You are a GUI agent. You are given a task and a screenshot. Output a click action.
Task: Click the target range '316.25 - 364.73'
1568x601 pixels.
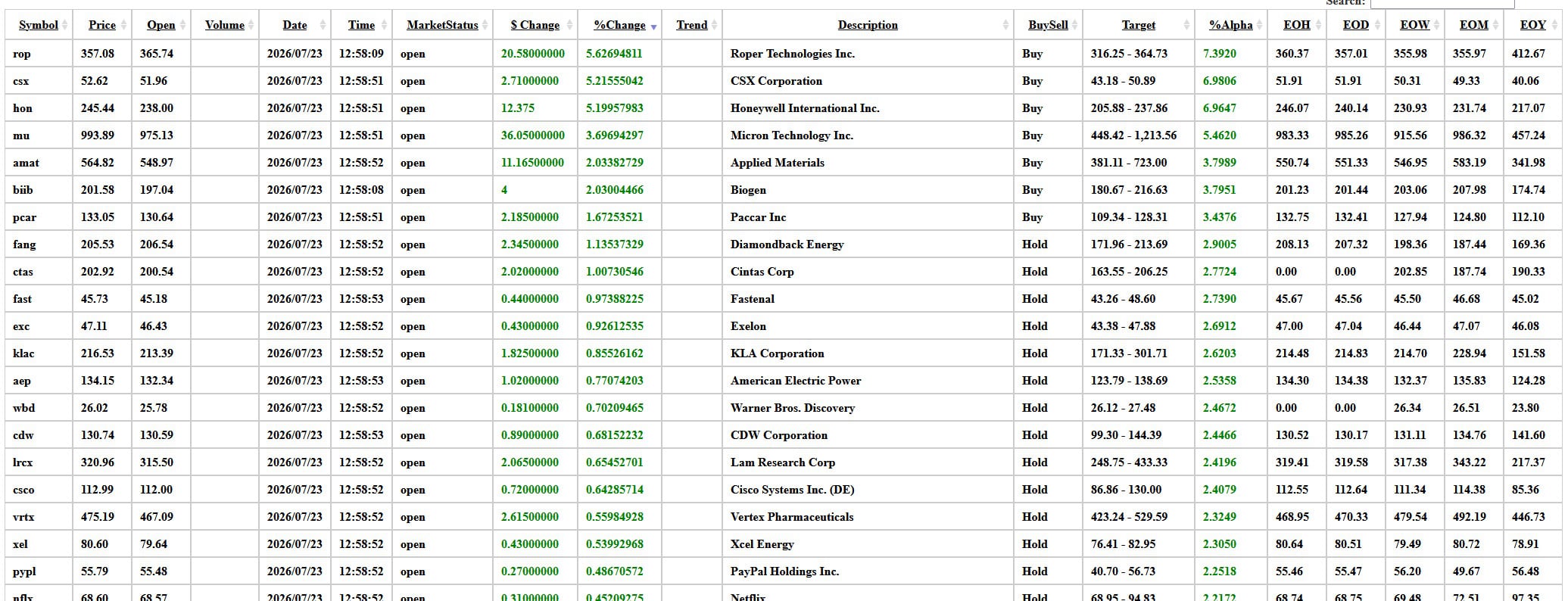point(1129,54)
